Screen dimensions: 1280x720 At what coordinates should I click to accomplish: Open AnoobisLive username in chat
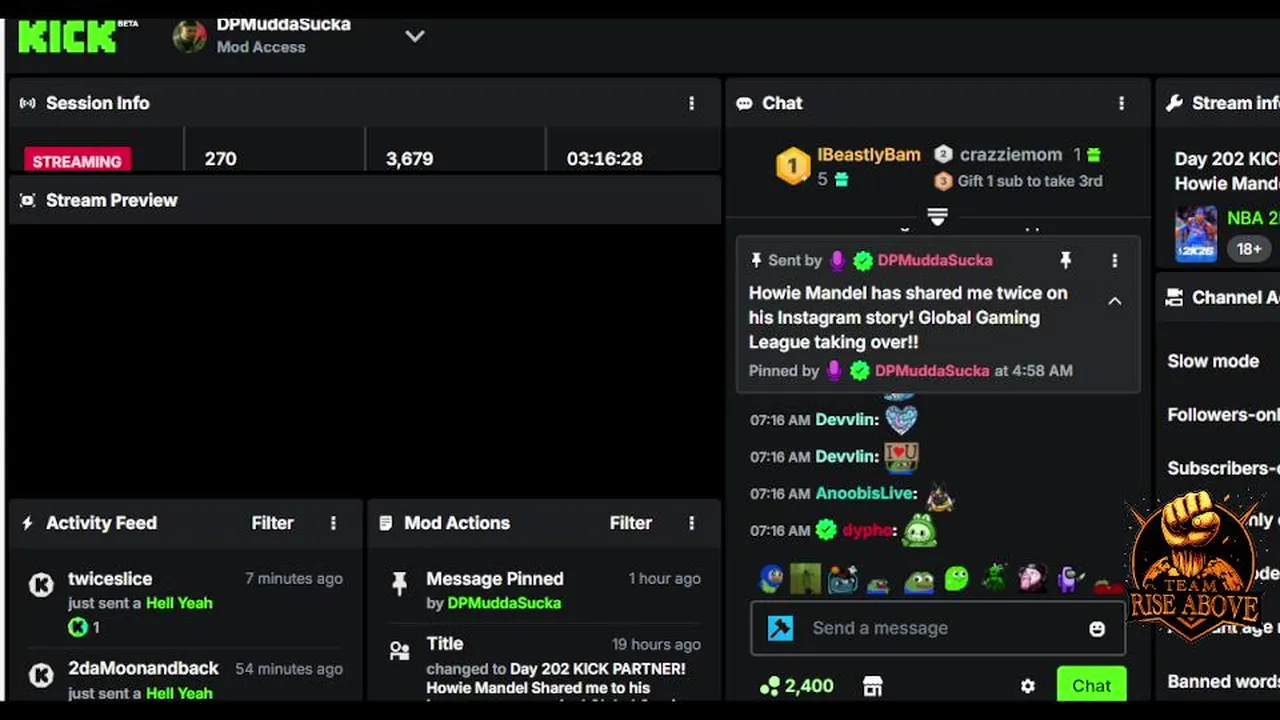(865, 493)
